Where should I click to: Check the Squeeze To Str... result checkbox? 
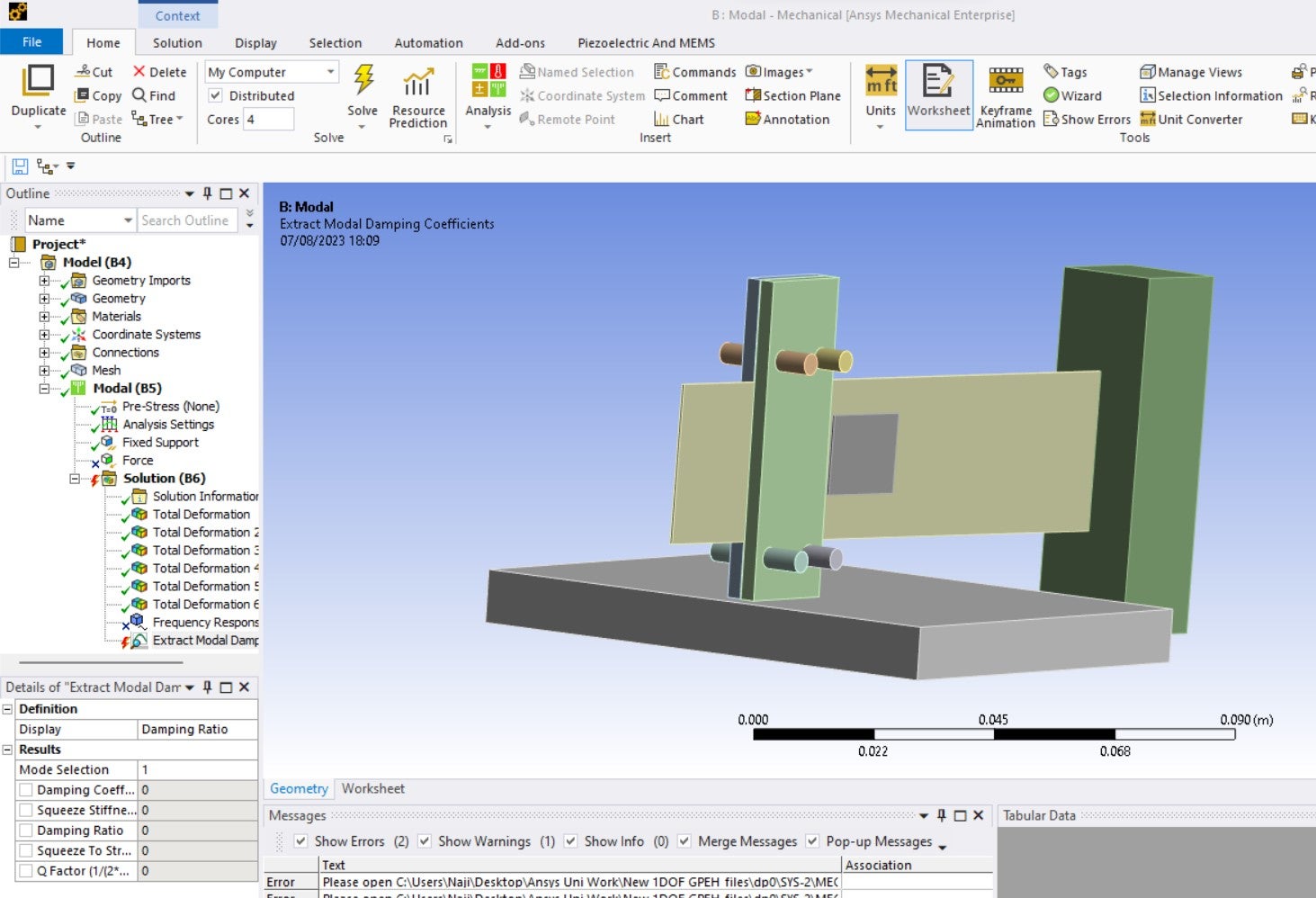(26, 850)
